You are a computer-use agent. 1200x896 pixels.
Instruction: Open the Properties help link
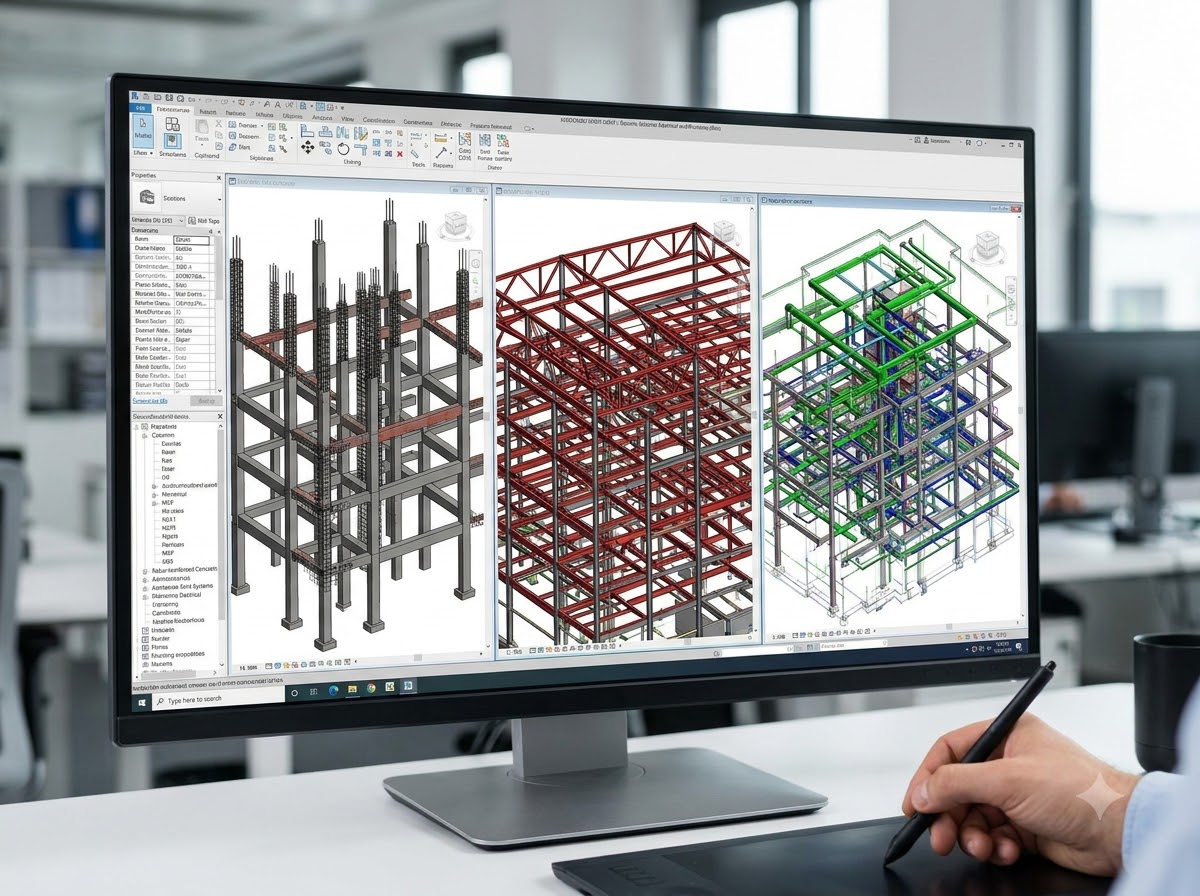pos(150,401)
